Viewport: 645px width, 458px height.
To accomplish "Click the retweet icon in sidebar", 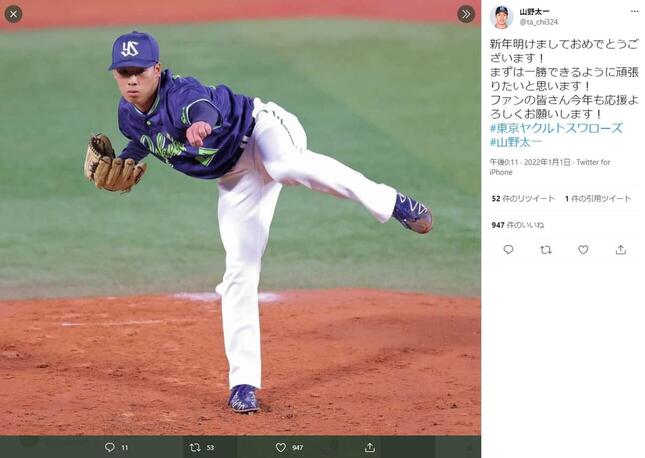I will (546, 249).
